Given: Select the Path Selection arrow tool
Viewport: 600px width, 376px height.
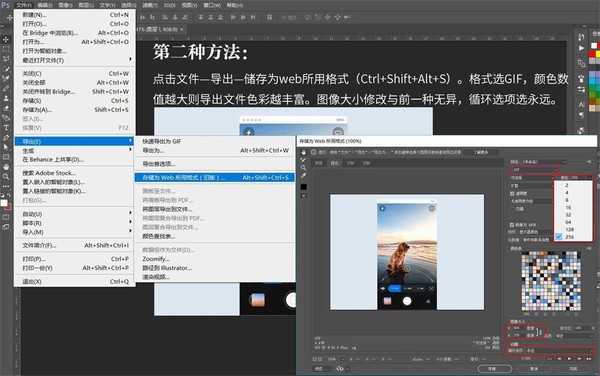Looking at the screenshot, I should coord(6,147).
